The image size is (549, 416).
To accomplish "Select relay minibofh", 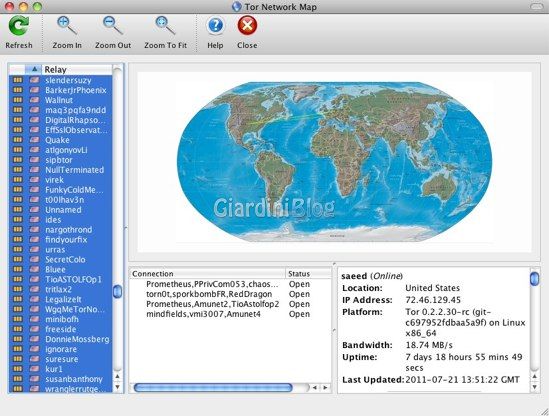I will (62, 319).
